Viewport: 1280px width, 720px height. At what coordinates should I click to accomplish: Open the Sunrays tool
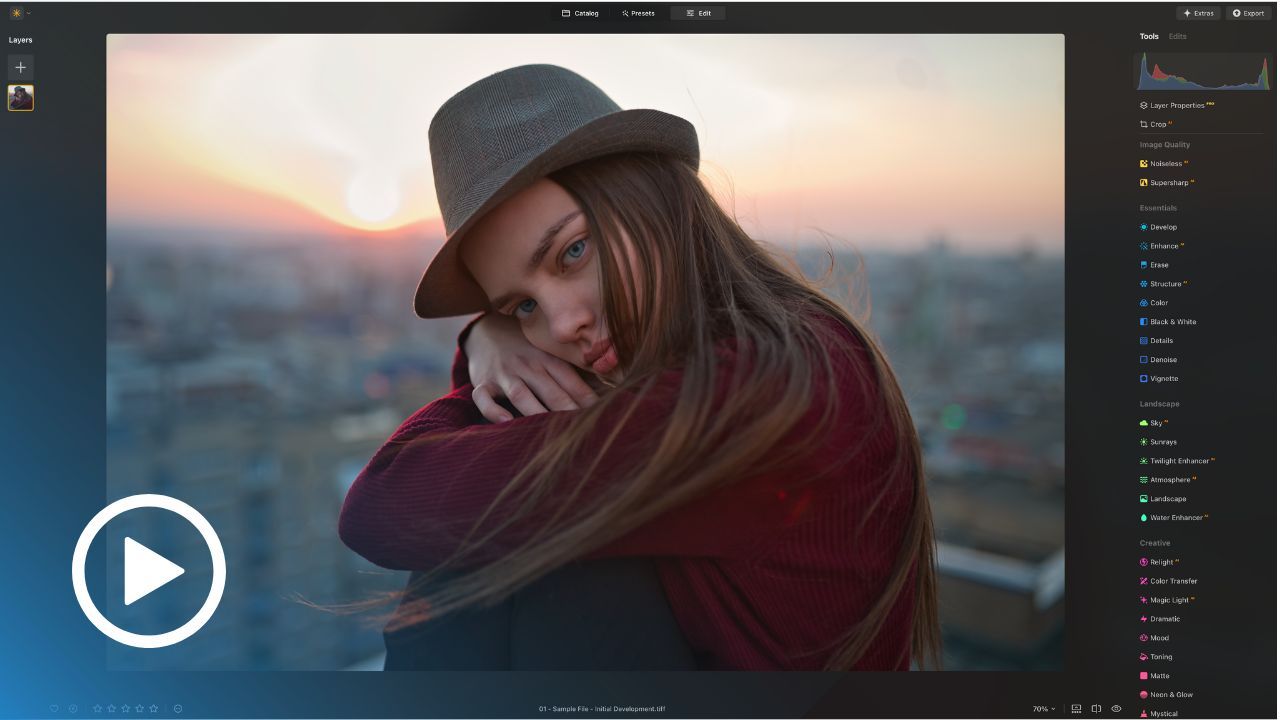click(1163, 442)
